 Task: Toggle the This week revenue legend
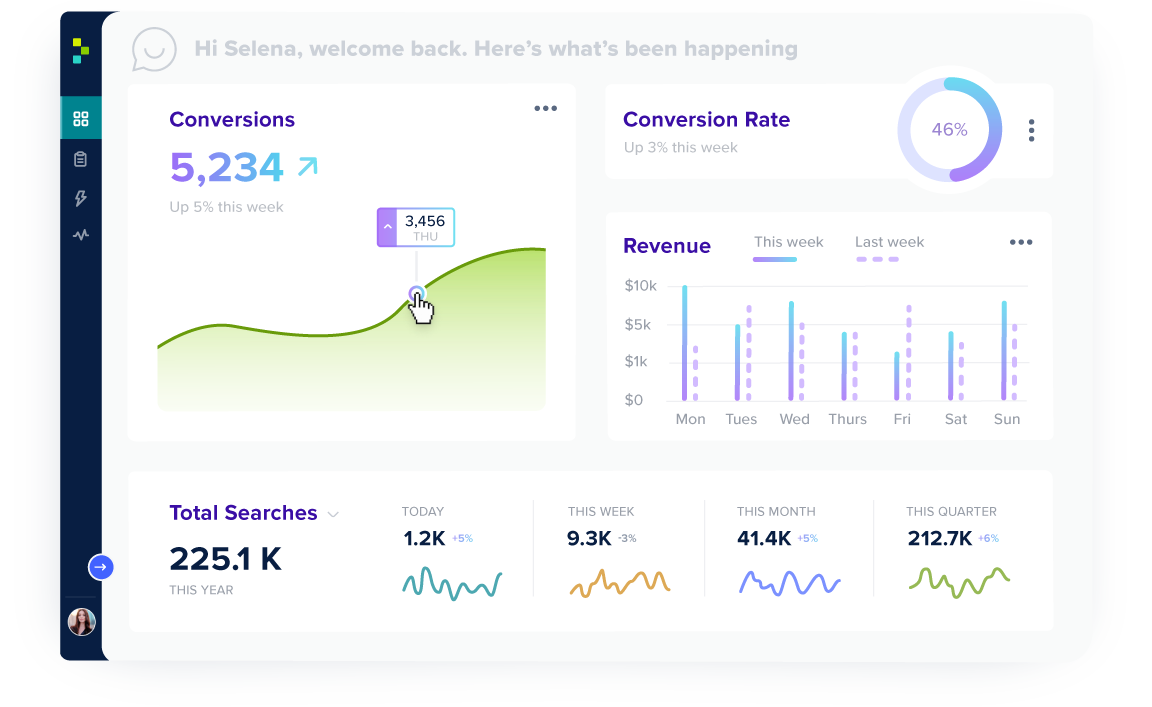coord(788,242)
